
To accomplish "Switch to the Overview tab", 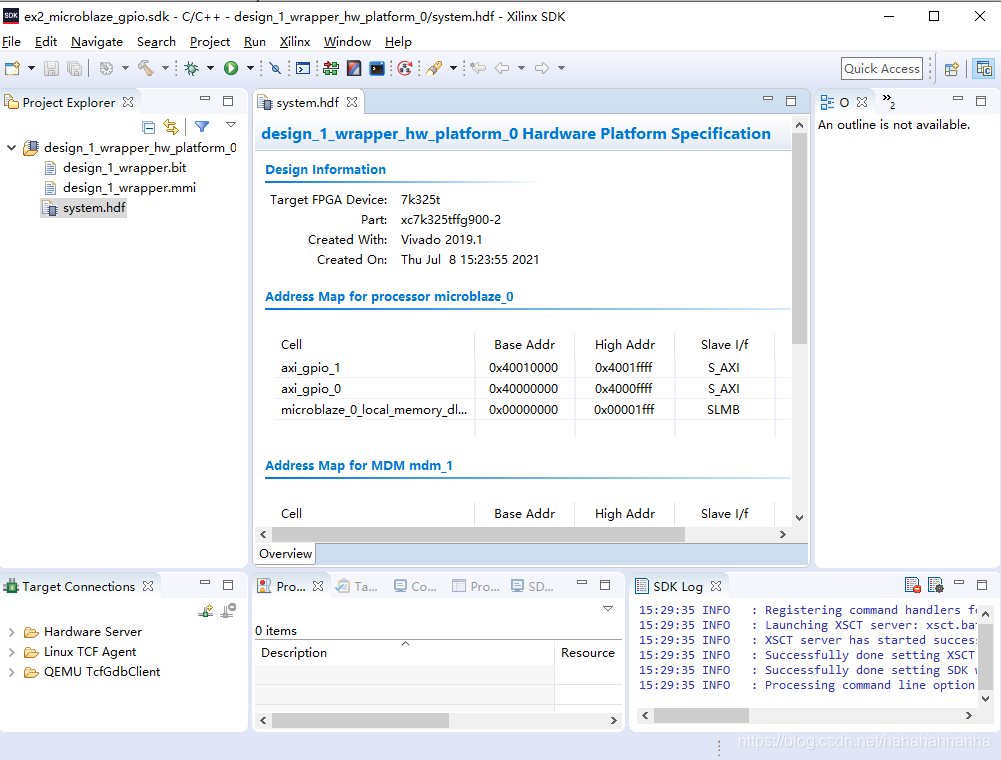I will [286, 554].
